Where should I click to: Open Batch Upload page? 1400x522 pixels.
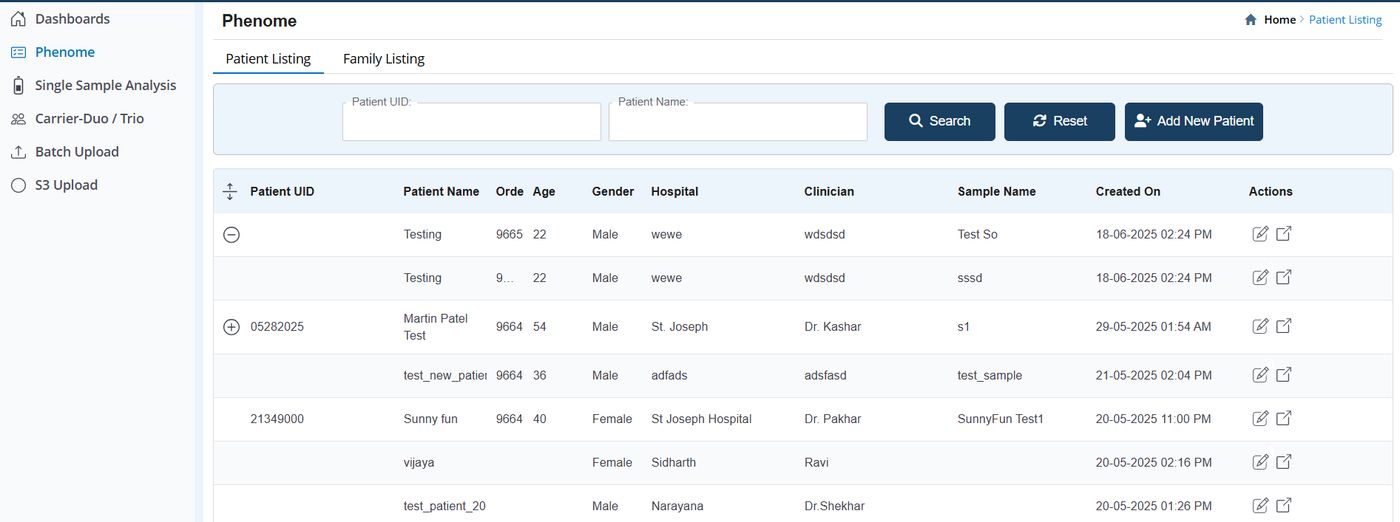click(77, 152)
